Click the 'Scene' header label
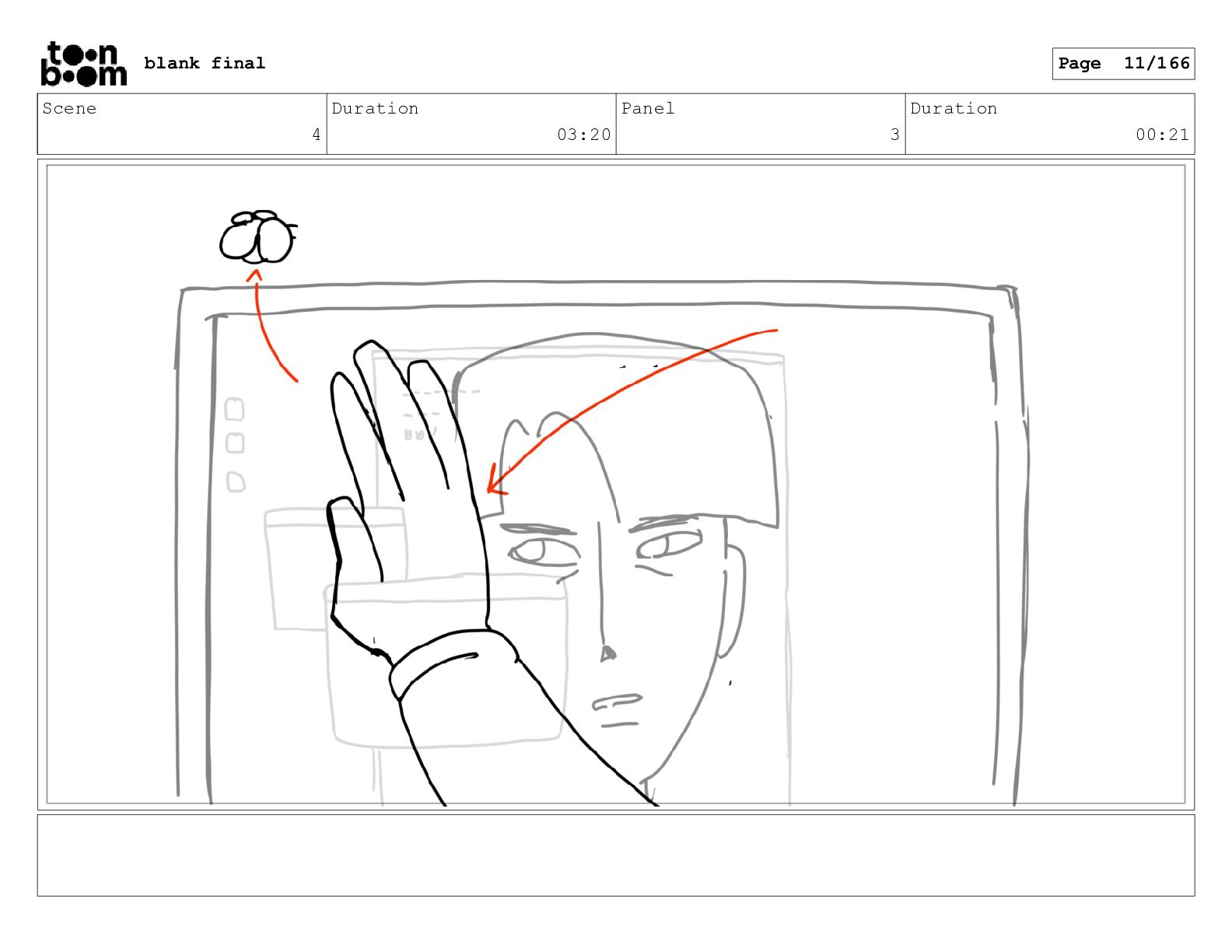 click(x=69, y=108)
